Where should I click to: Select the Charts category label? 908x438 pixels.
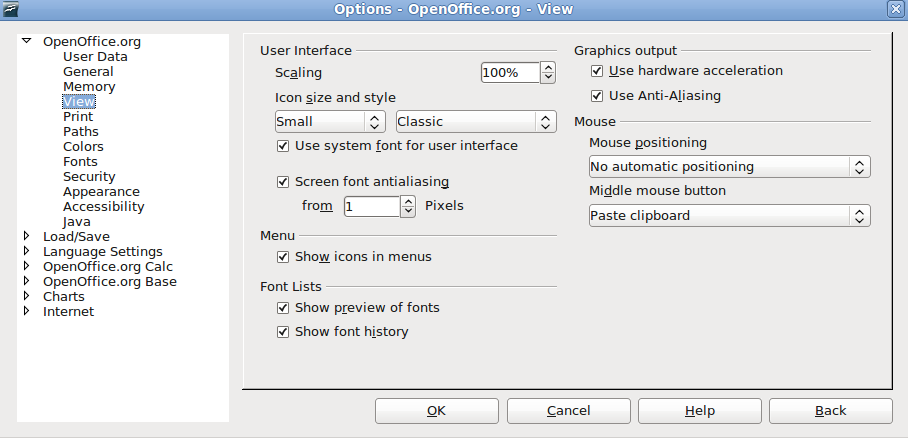64,297
